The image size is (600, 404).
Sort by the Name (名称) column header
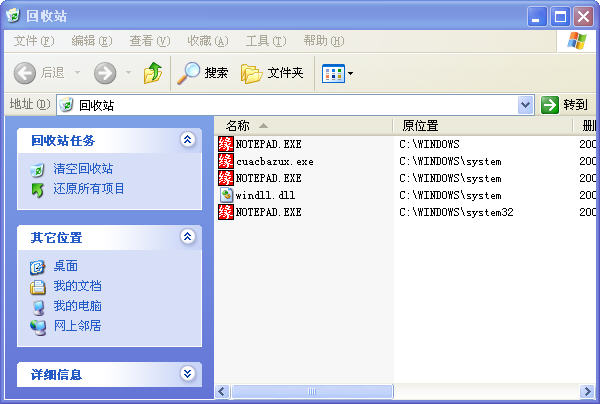pyautogui.click(x=304, y=125)
